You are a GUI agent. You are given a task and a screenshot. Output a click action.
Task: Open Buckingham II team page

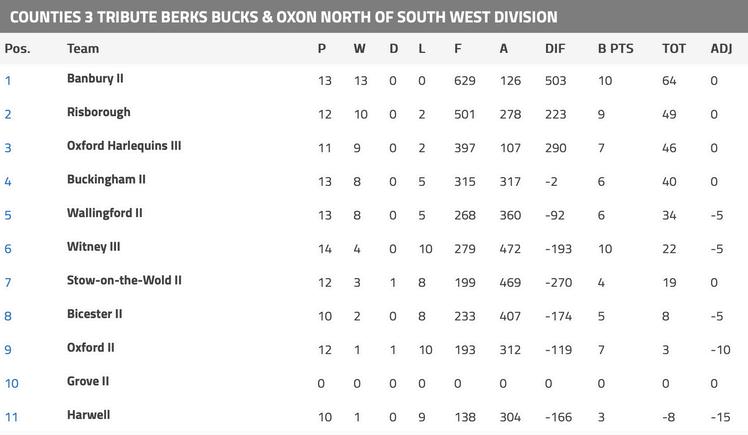[x=106, y=179]
